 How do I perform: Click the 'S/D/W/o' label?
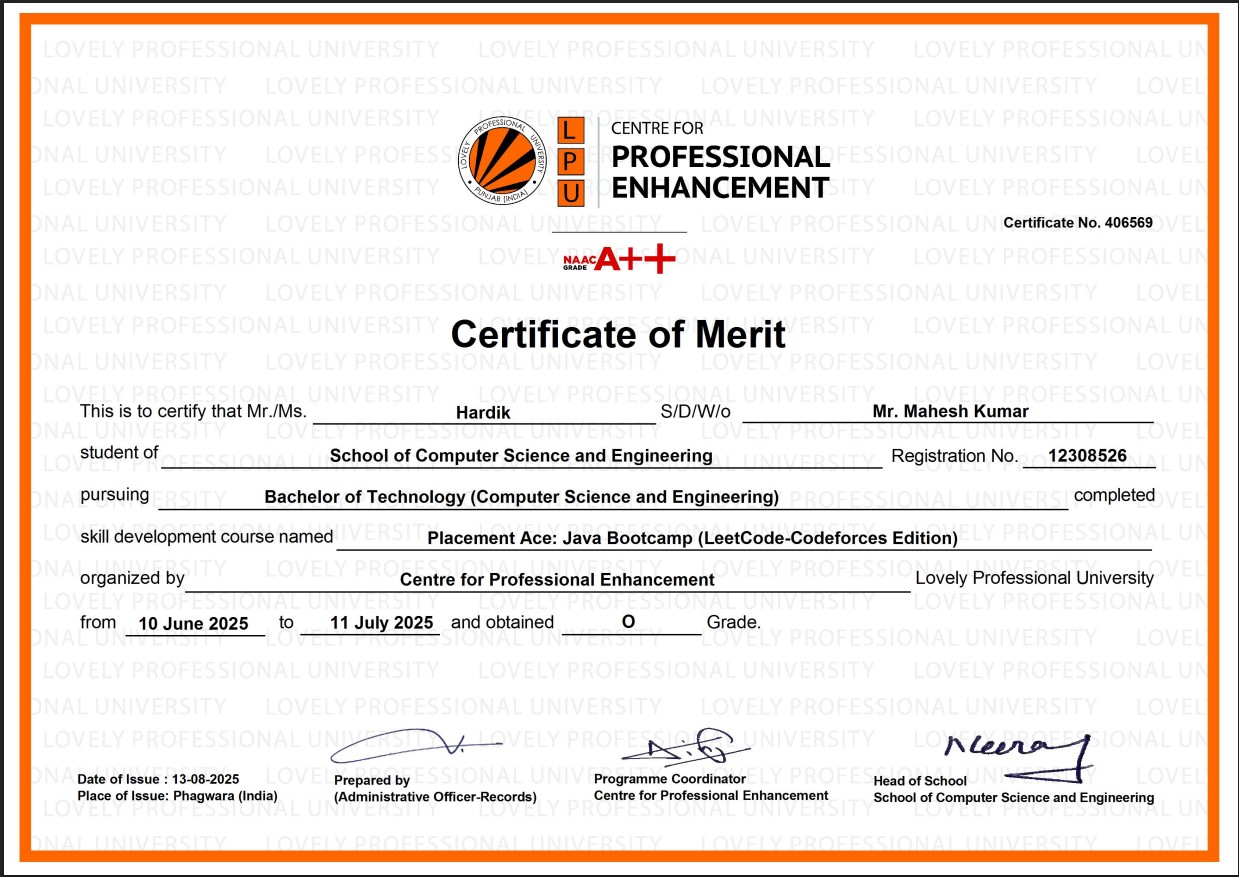click(696, 411)
